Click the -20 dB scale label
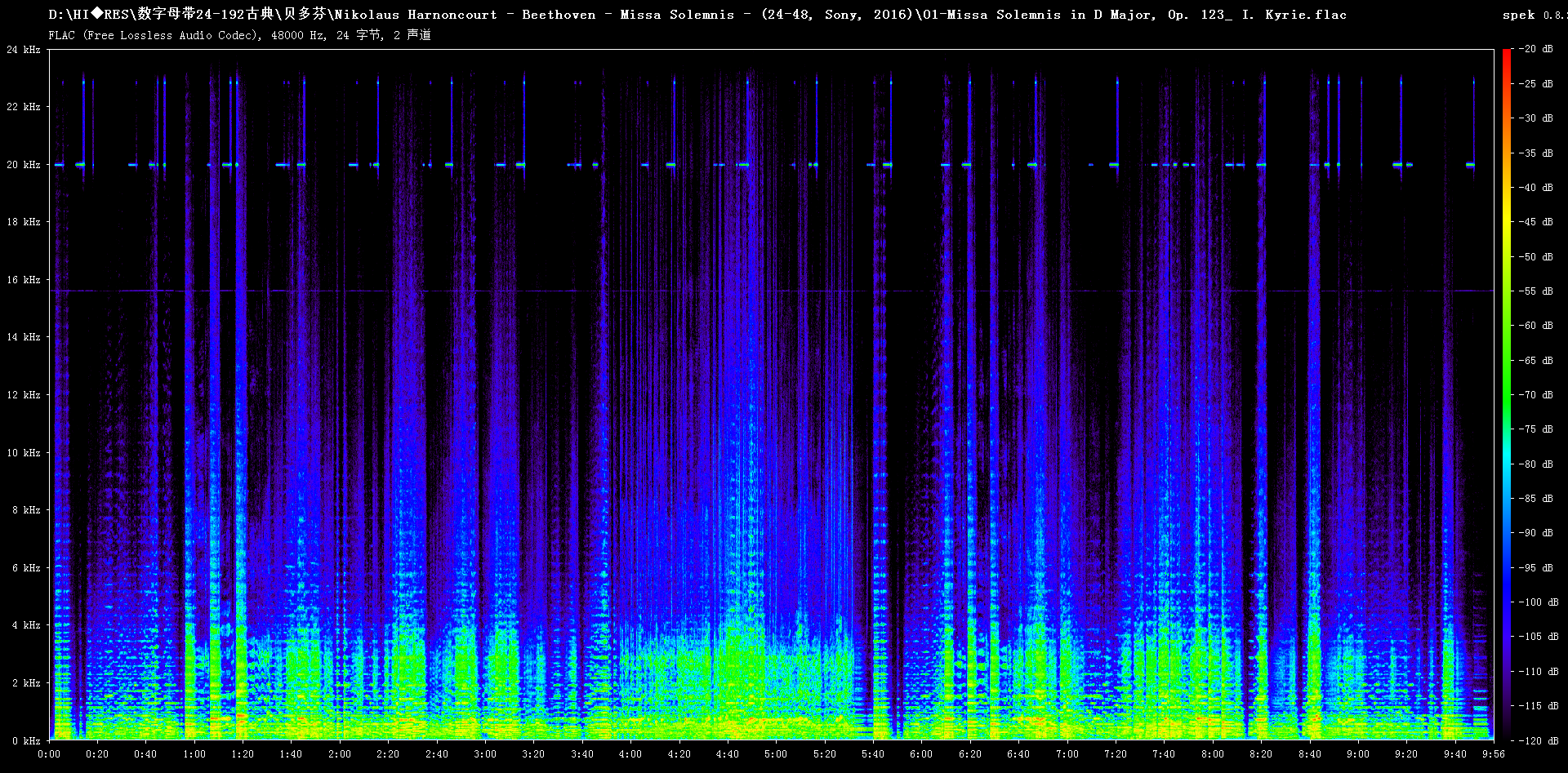This screenshot has height=773, width=1568. [x=1536, y=49]
